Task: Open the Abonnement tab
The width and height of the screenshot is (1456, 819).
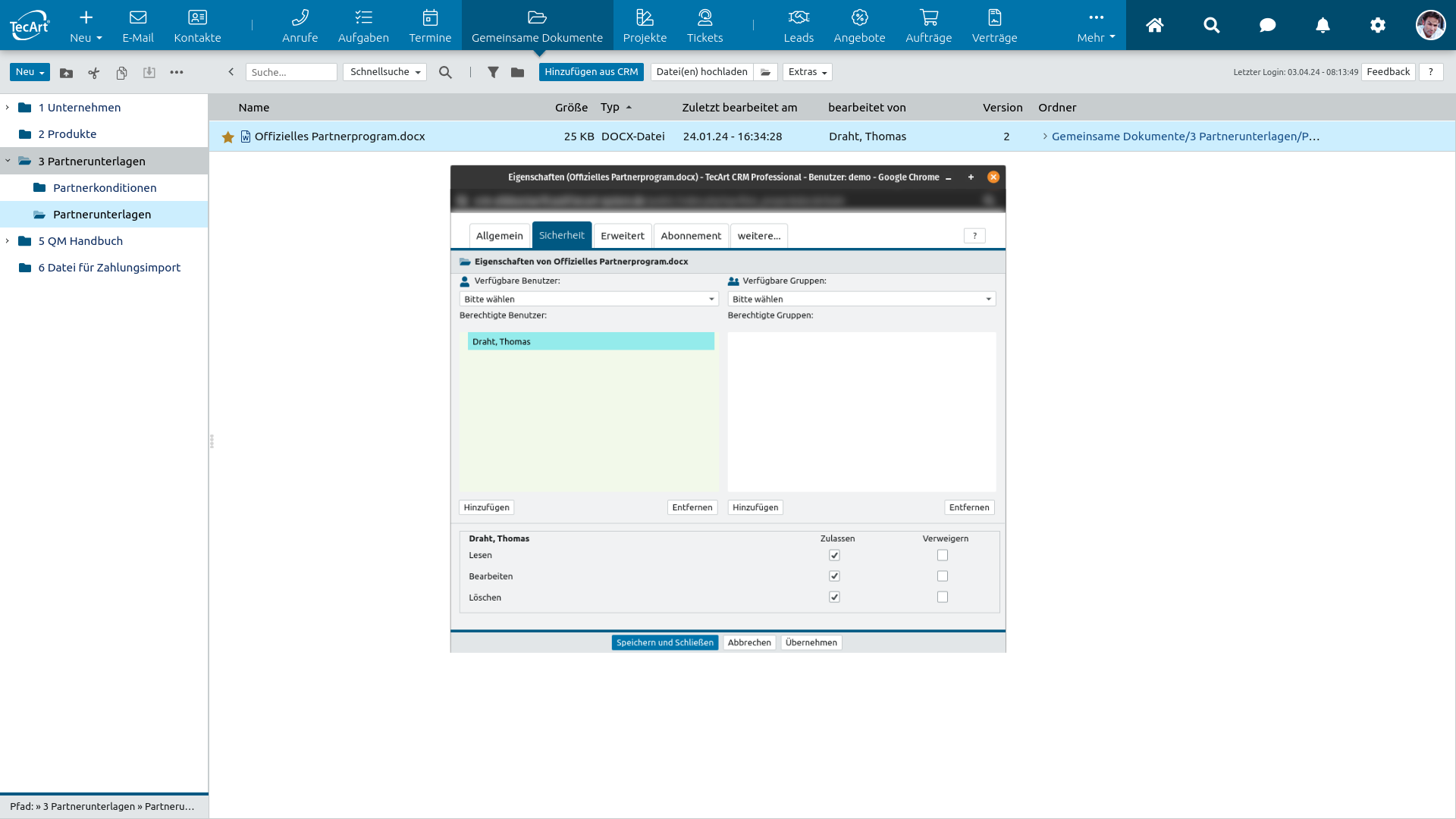Action: (690, 236)
